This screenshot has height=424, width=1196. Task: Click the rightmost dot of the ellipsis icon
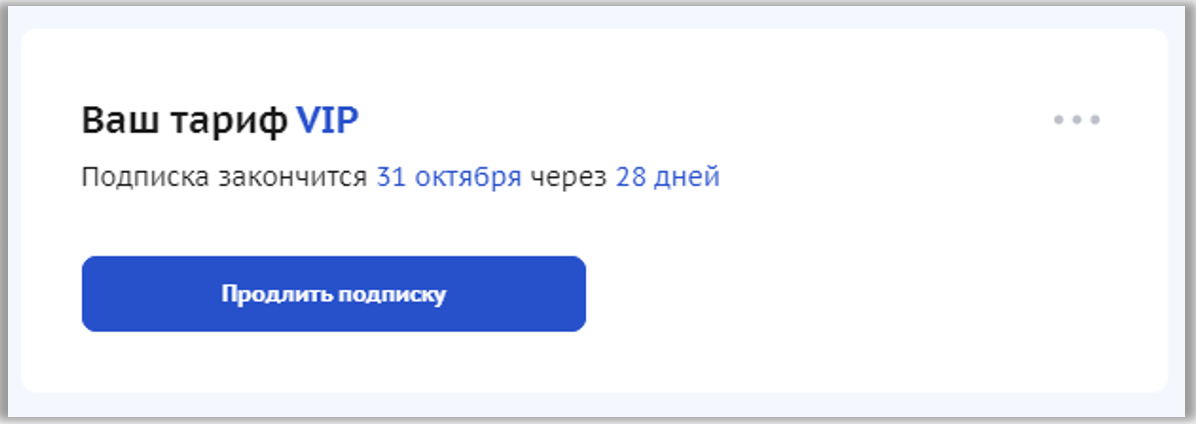coord(1095,120)
